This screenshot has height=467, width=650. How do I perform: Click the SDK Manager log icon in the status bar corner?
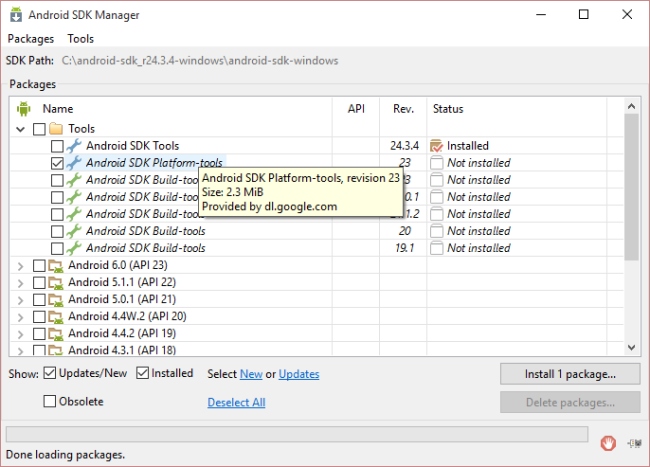coord(635,443)
